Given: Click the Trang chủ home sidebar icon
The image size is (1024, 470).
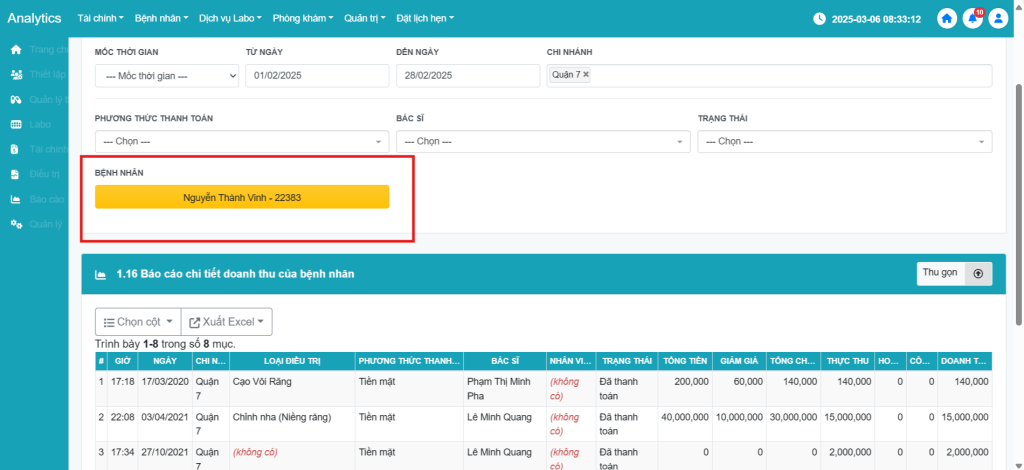Looking at the screenshot, I should 16,50.
